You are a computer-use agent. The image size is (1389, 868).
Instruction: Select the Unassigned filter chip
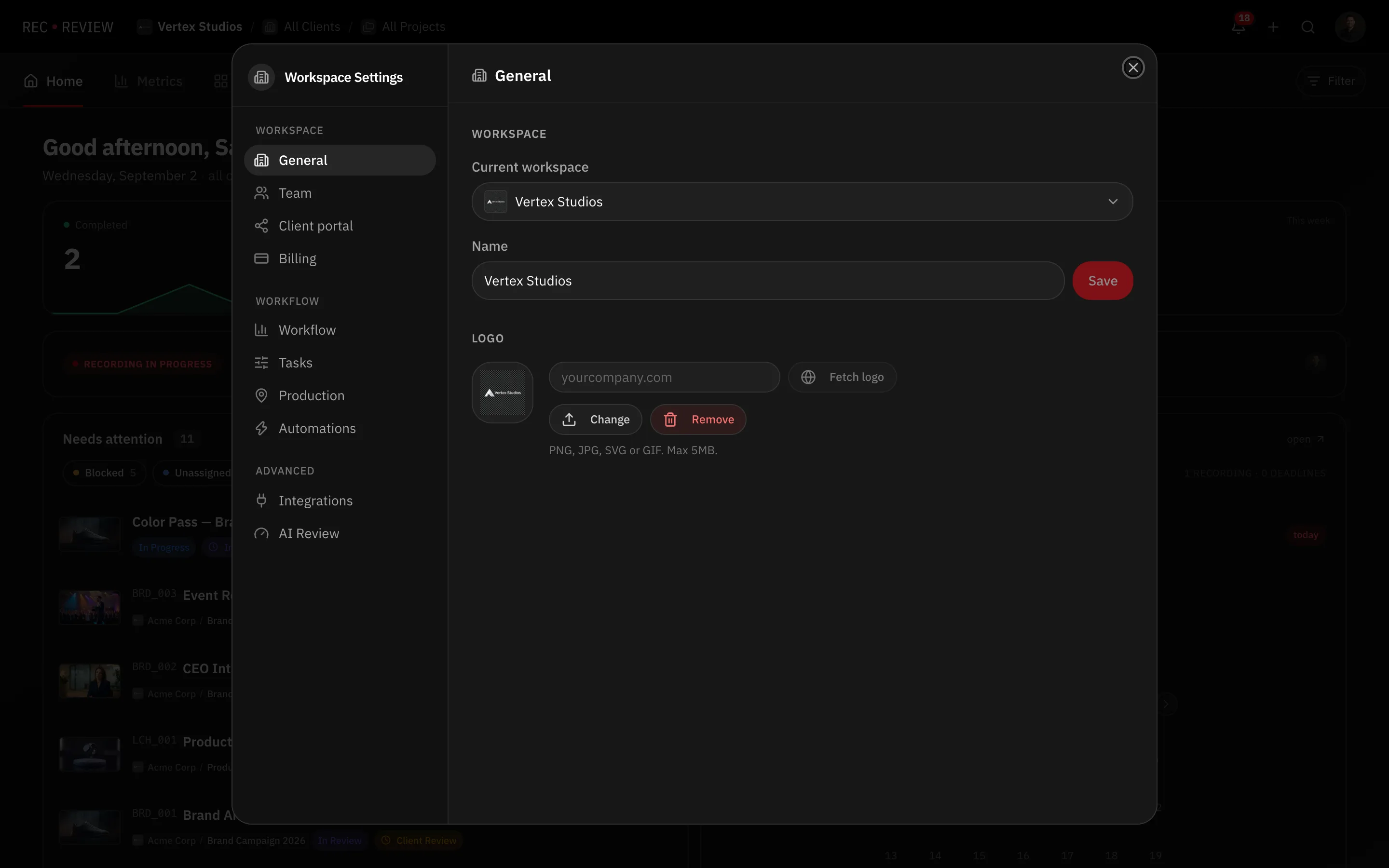[x=193, y=473]
